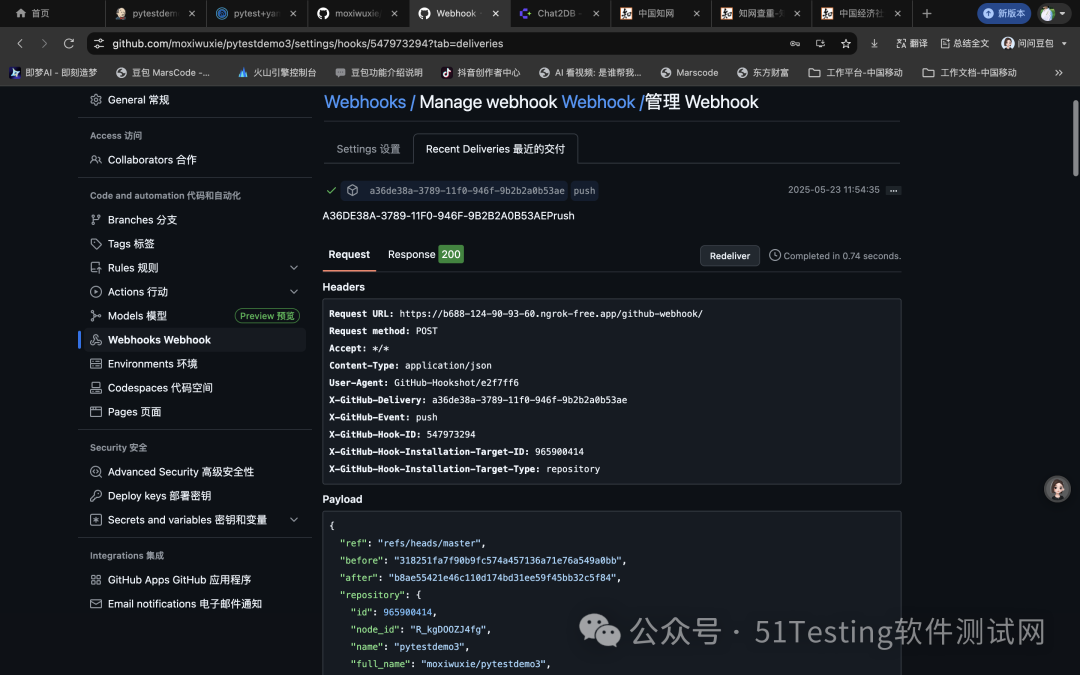The image size is (1080, 675).
Task: Click the Collaborators people icon
Action: pyautogui.click(x=96, y=160)
